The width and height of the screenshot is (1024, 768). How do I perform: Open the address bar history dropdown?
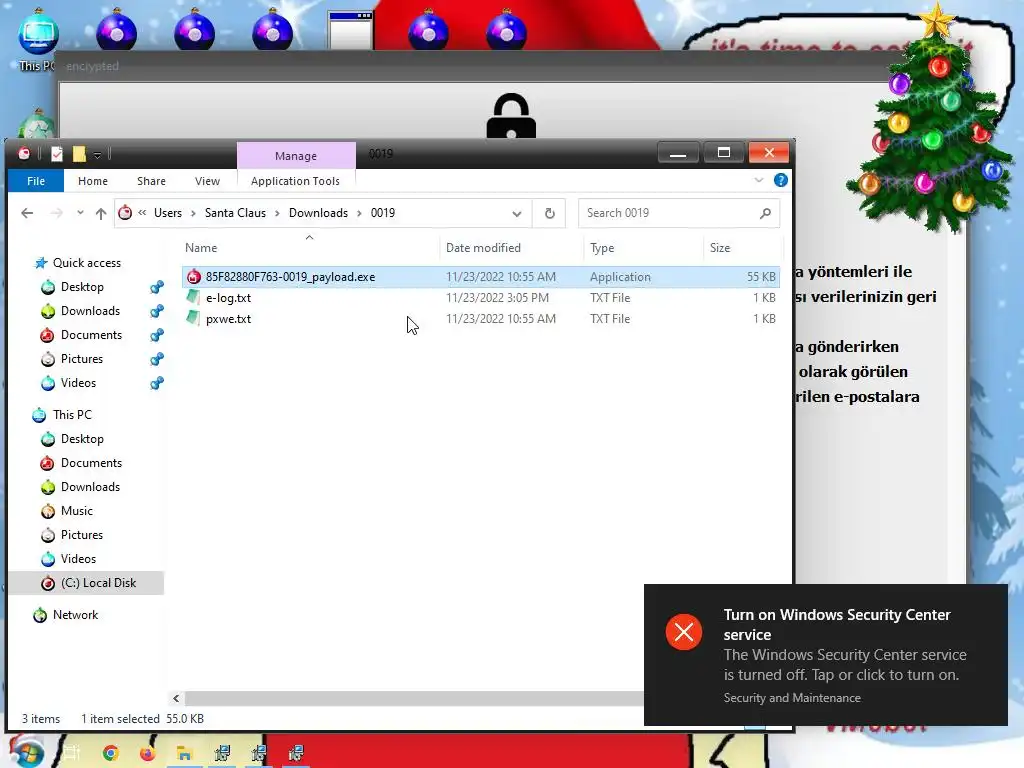click(517, 214)
